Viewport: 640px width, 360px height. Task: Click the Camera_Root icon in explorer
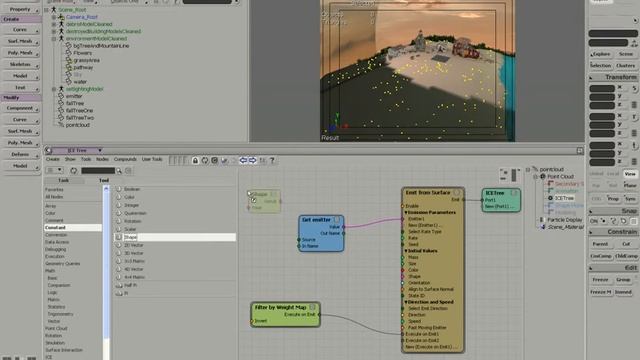click(61, 17)
